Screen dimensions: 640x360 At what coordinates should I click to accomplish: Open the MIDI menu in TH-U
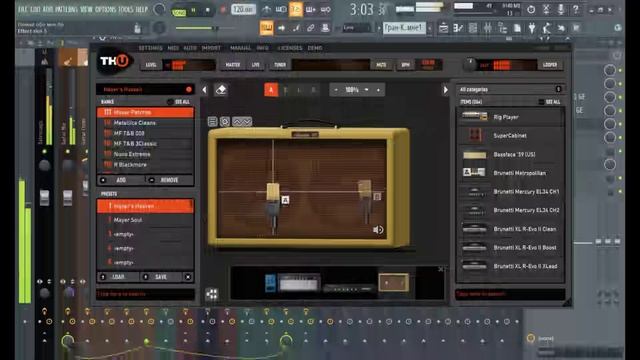click(173, 48)
